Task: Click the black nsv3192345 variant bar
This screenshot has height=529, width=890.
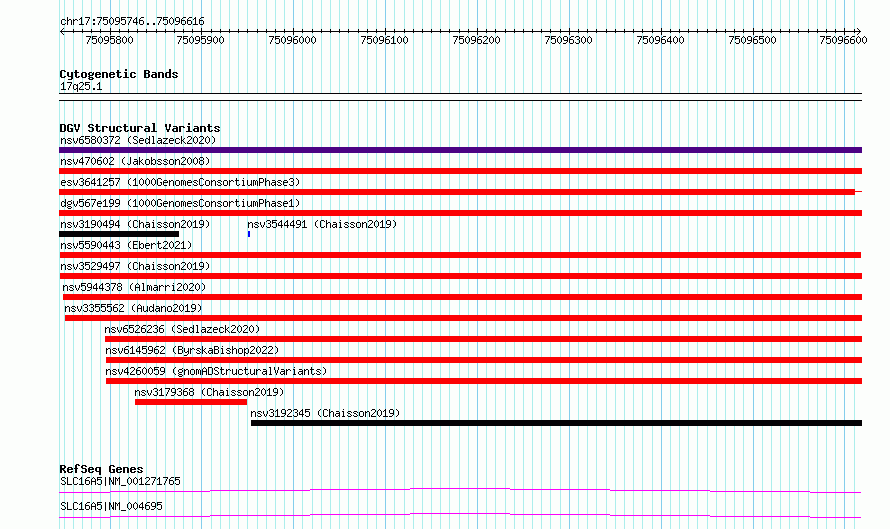Action: (556, 423)
